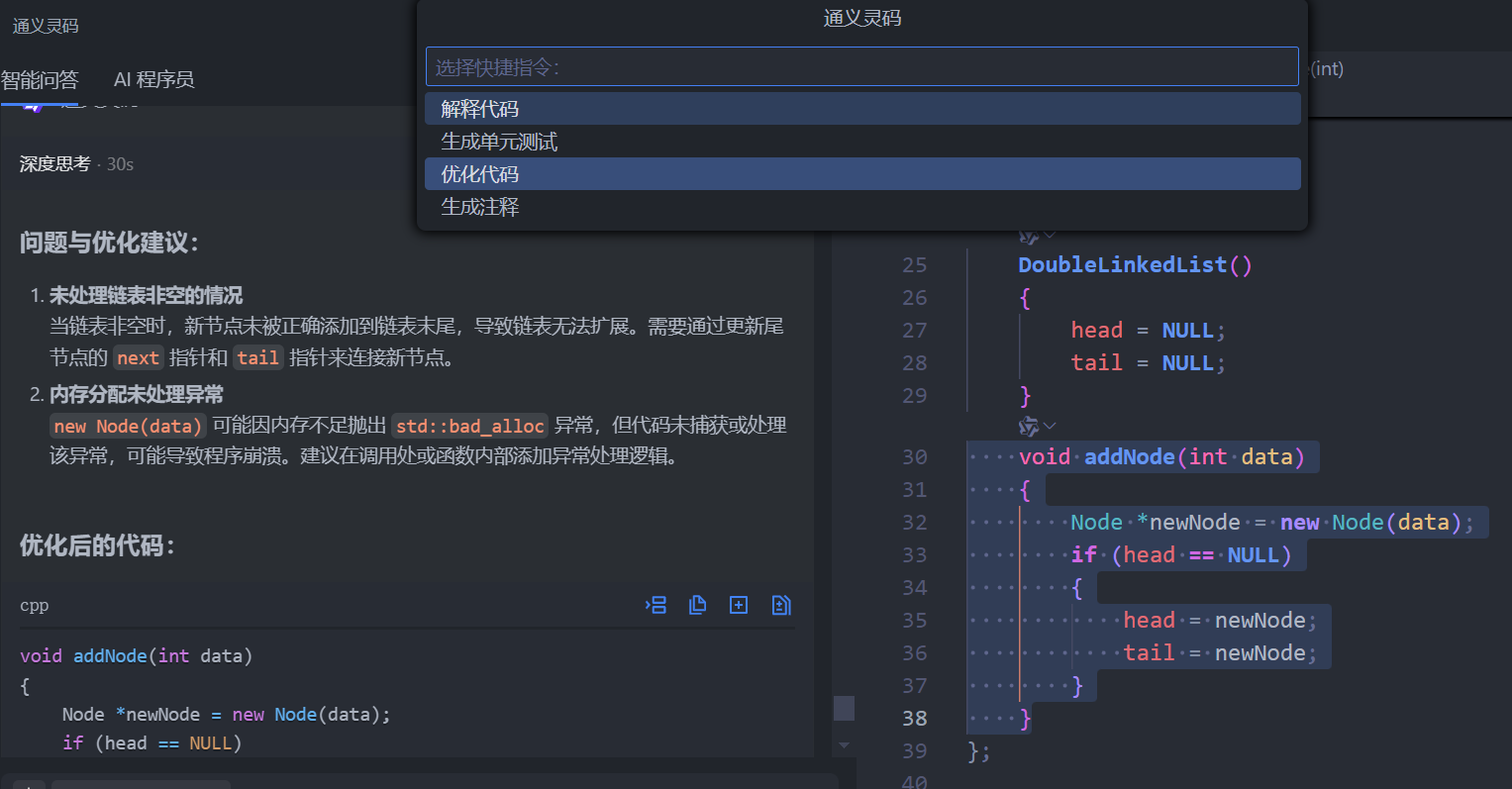Image resolution: width=1512 pixels, height=789 pixels.
Task: Click 深度思考 30s label
Action: pyautogui.click(x=76, y=164)
